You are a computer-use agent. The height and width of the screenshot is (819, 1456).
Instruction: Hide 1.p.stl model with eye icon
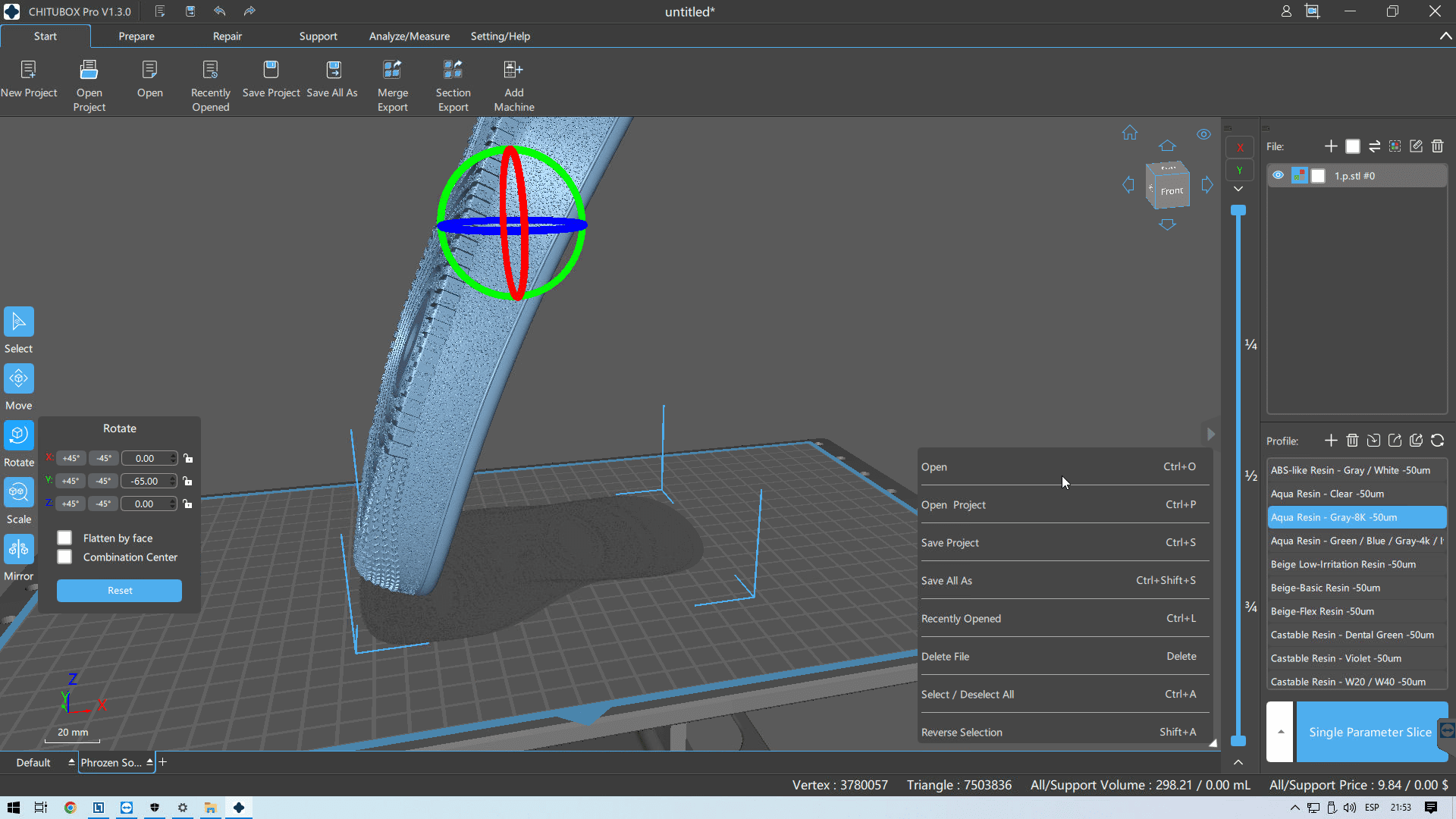click(x=1278, y=175)
